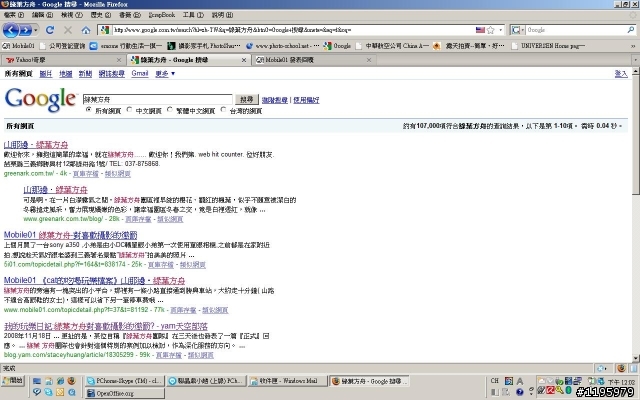Open the 使用偏好 link
This screenshot has width=640, height=400.
coord(306,100)
